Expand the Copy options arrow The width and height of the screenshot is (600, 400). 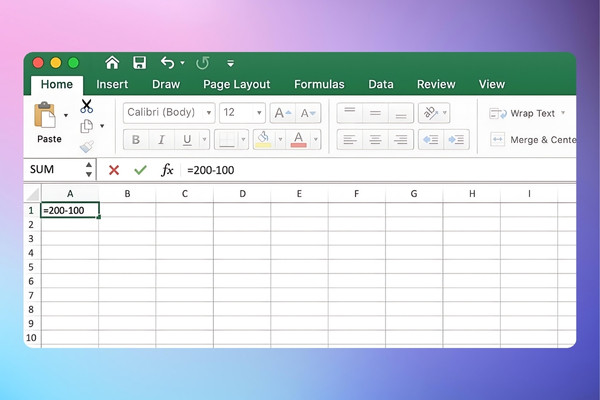tap(102, 126)
